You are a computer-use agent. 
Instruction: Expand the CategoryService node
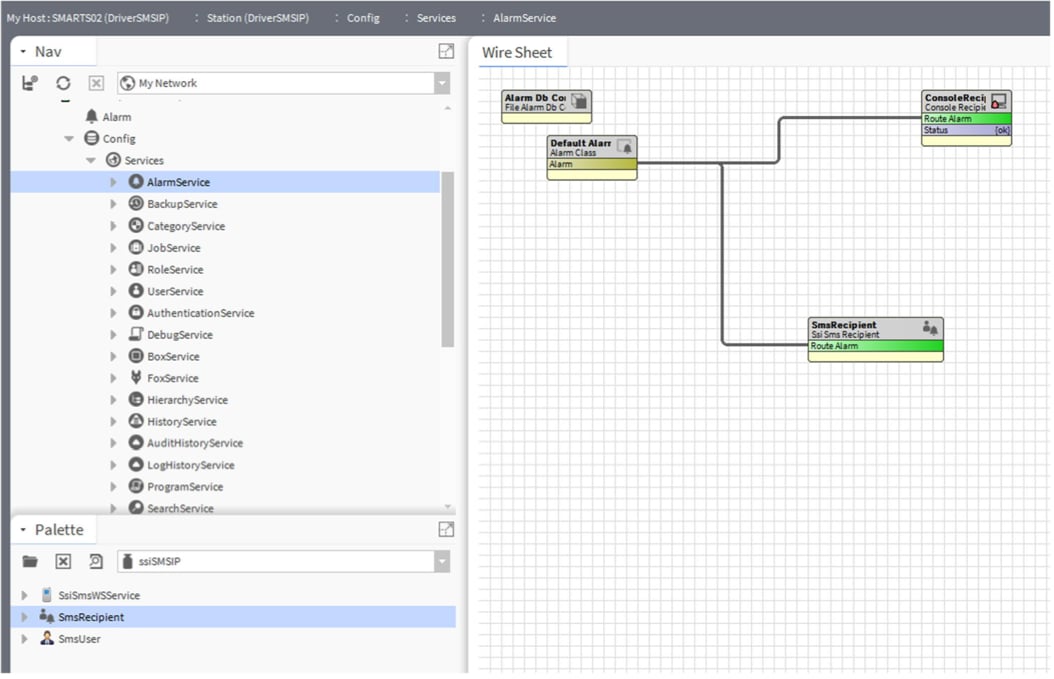pyautogui.click(x=113, y=226)
